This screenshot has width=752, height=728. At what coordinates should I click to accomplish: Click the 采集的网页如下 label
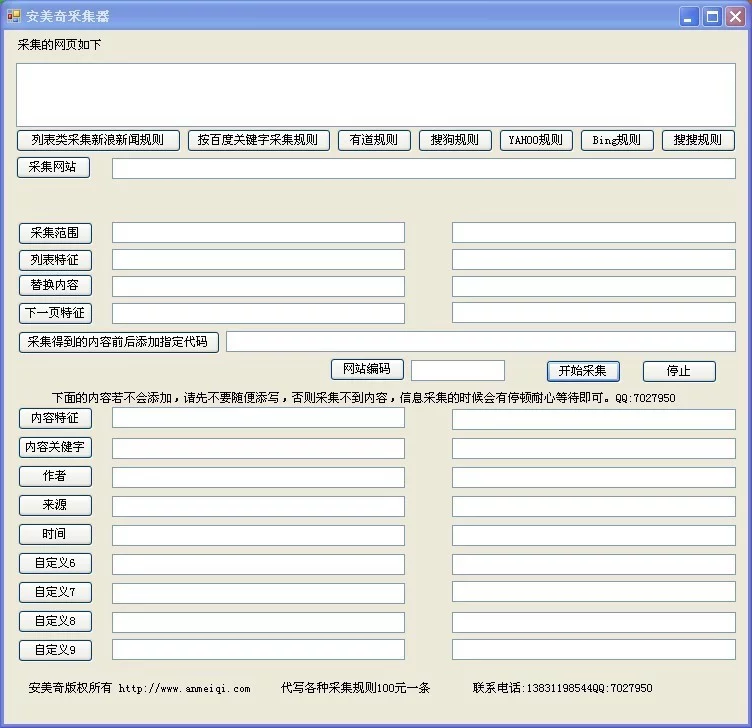pos(59,45)
